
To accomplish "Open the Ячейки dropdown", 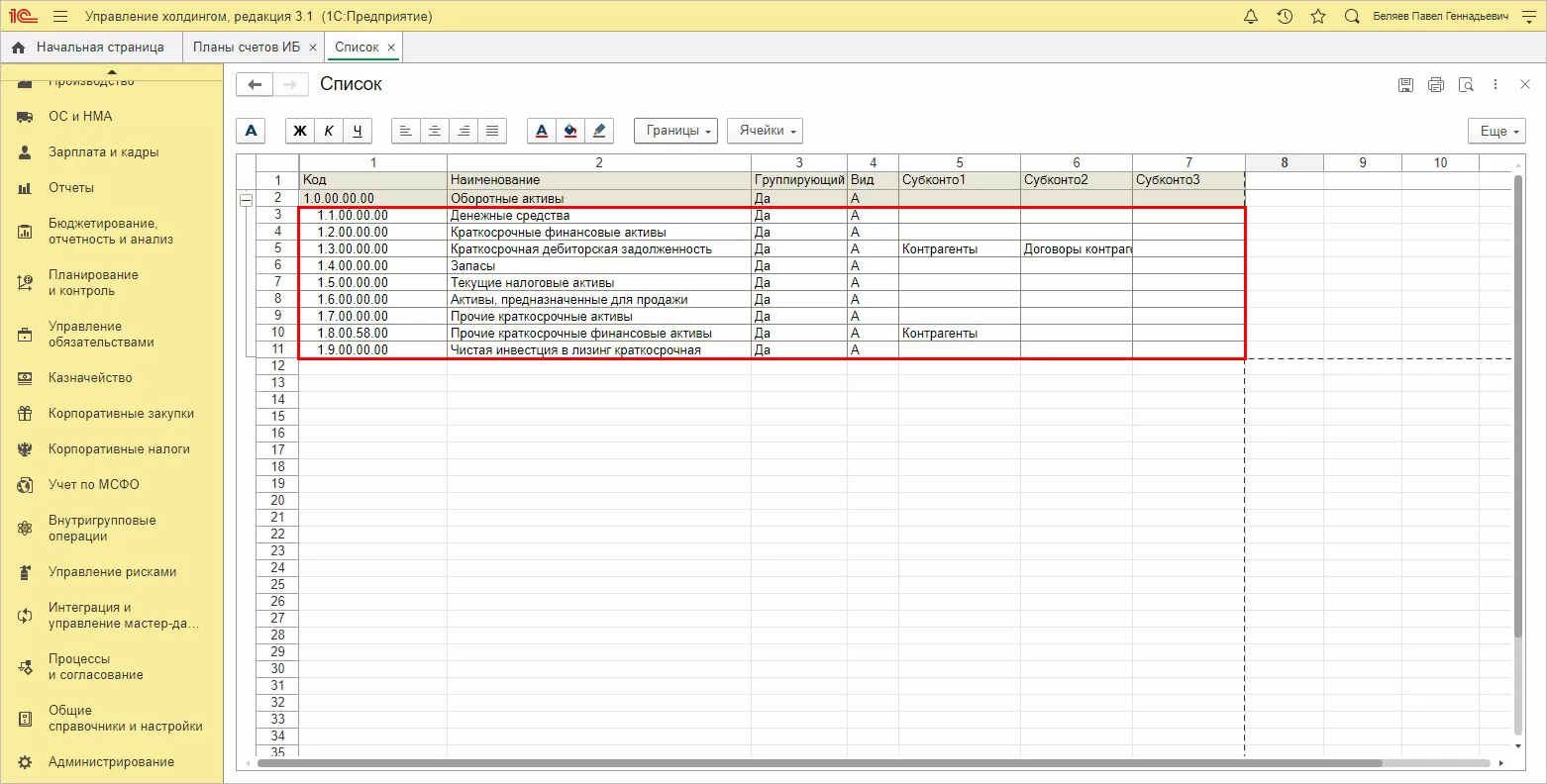I will click(765, 131).
